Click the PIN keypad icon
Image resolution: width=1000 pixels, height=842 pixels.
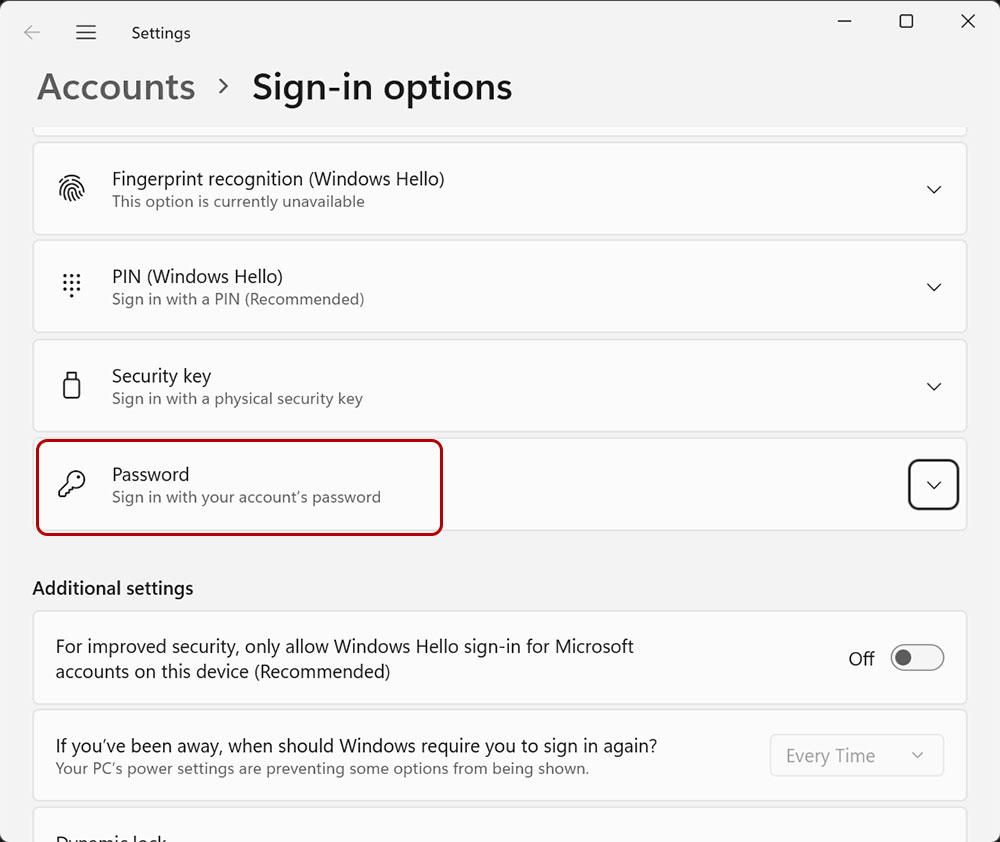(71, 285)
